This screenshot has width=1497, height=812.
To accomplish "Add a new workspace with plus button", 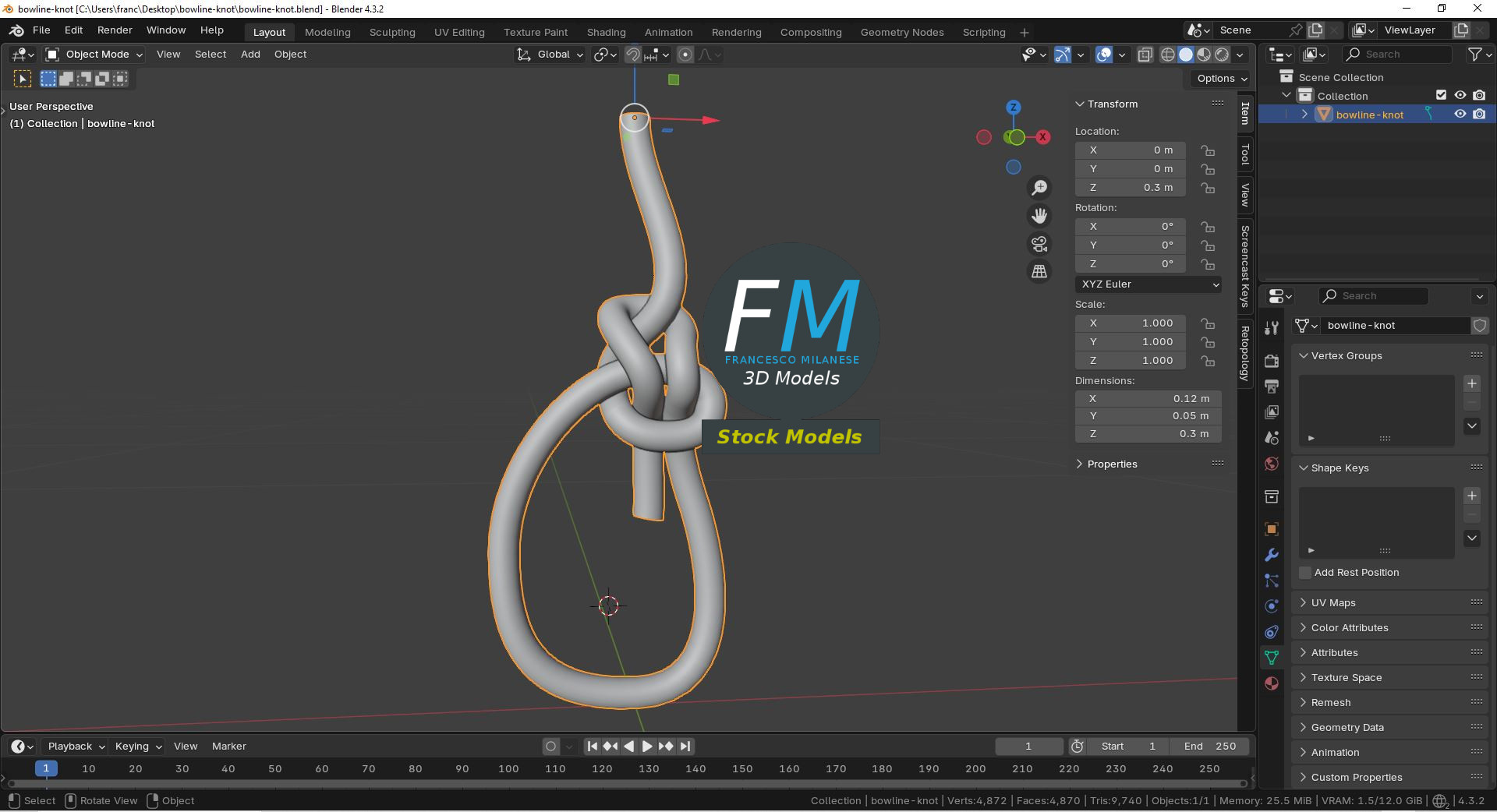I will coord(1025,32).
